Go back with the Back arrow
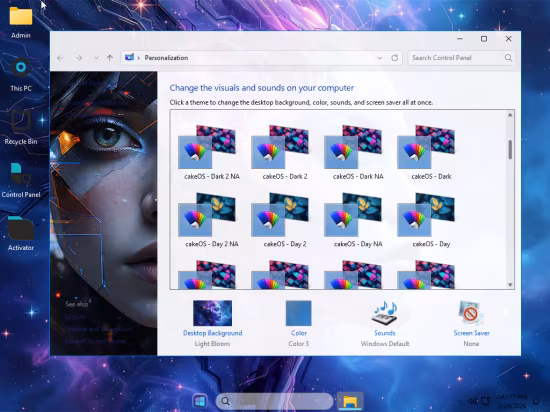Image resolution: width=550 pixels, height=412 pixels. (x=60, y=58)
